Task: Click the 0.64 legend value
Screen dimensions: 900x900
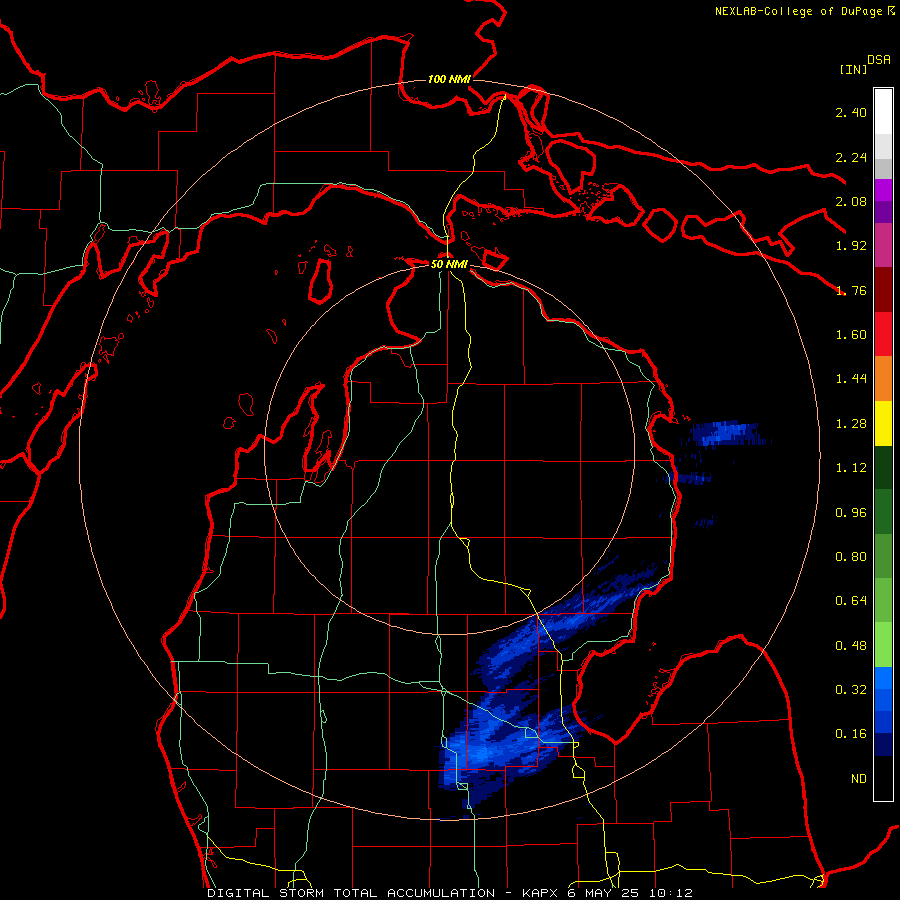Action: (851, 601)
